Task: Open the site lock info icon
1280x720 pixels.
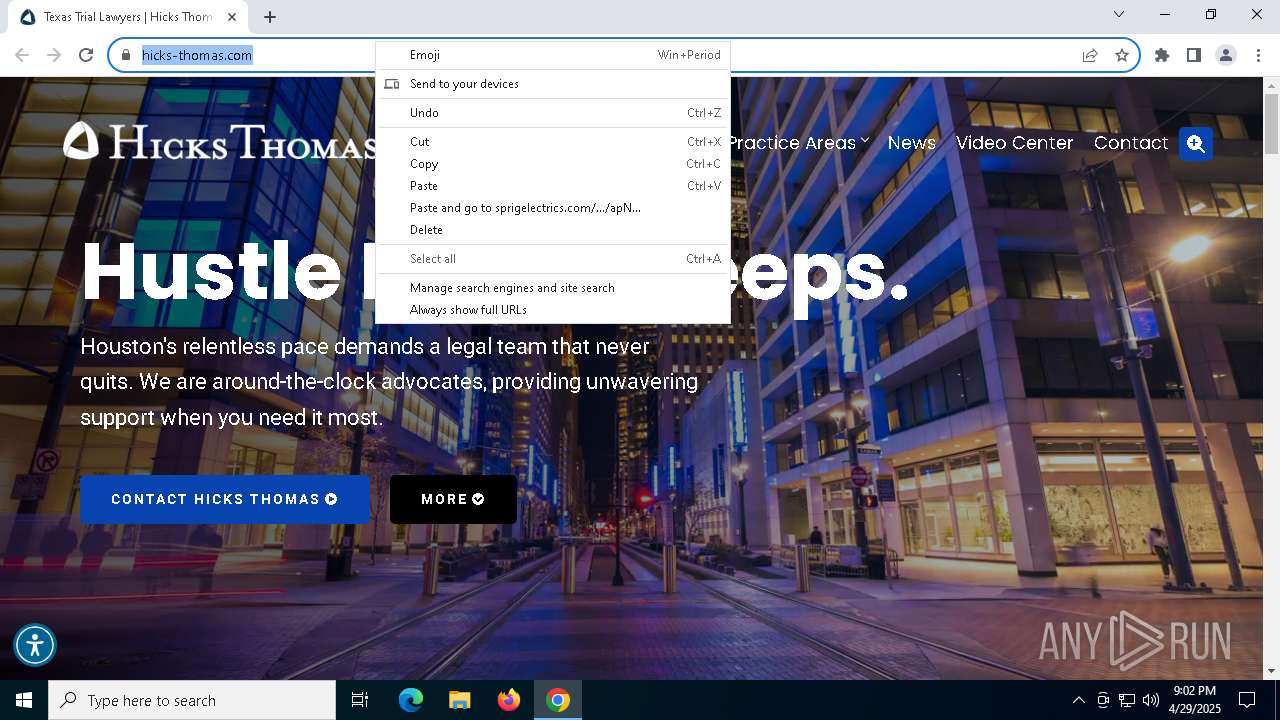Action: pyautogui.click(x=126, y=55)
